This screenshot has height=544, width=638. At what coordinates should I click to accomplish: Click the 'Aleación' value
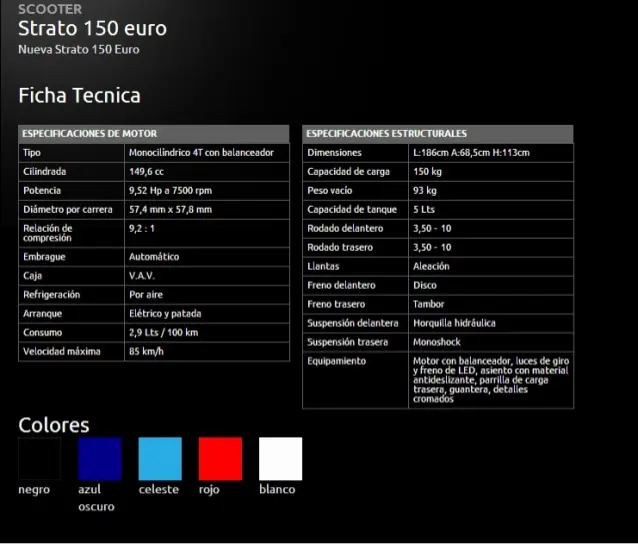431,266
